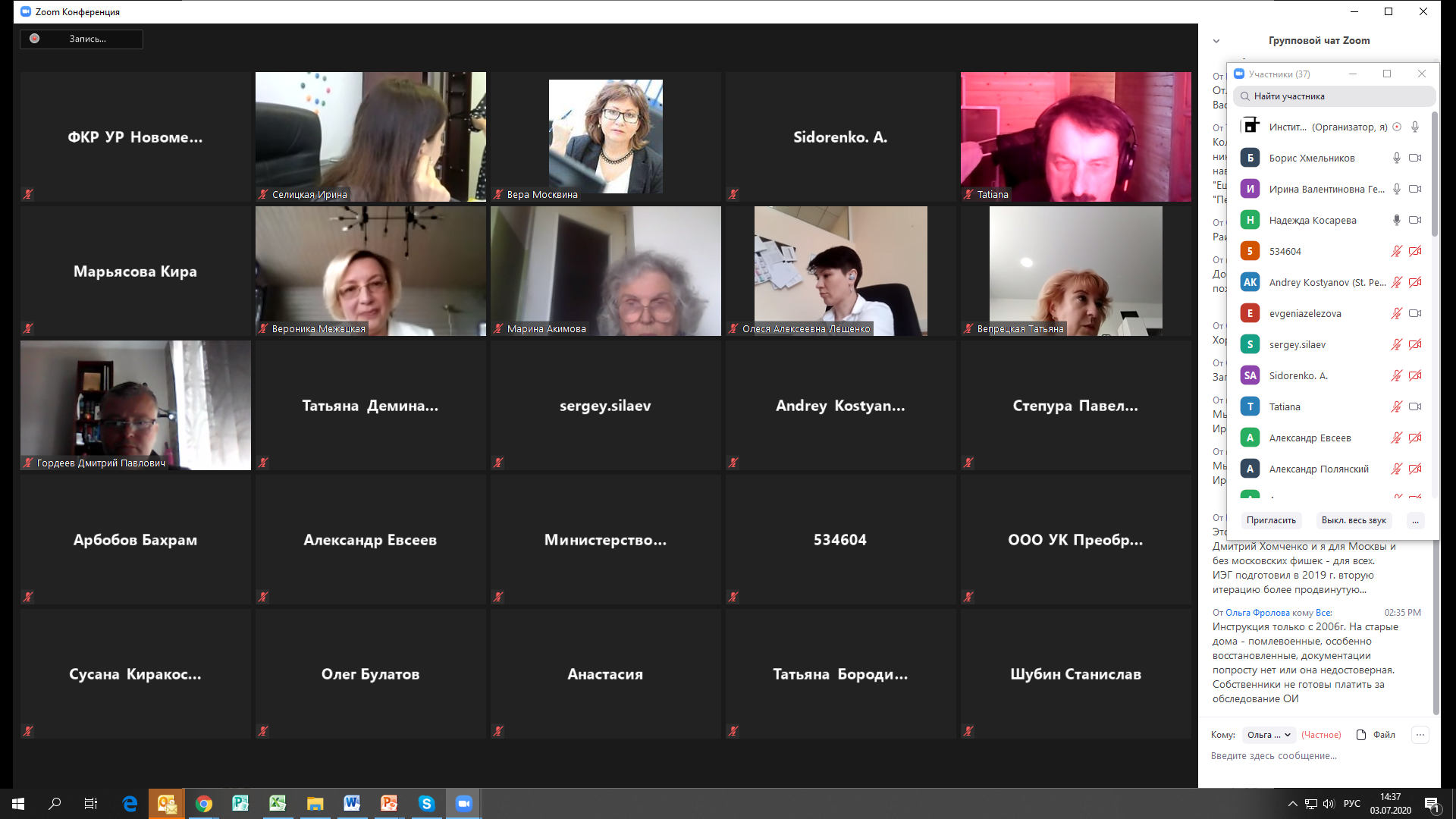Image resolution: width=1456 pixels, height=819 pixels.
Task: Click muted mic icon for 534604
Action: point(1396,251)
